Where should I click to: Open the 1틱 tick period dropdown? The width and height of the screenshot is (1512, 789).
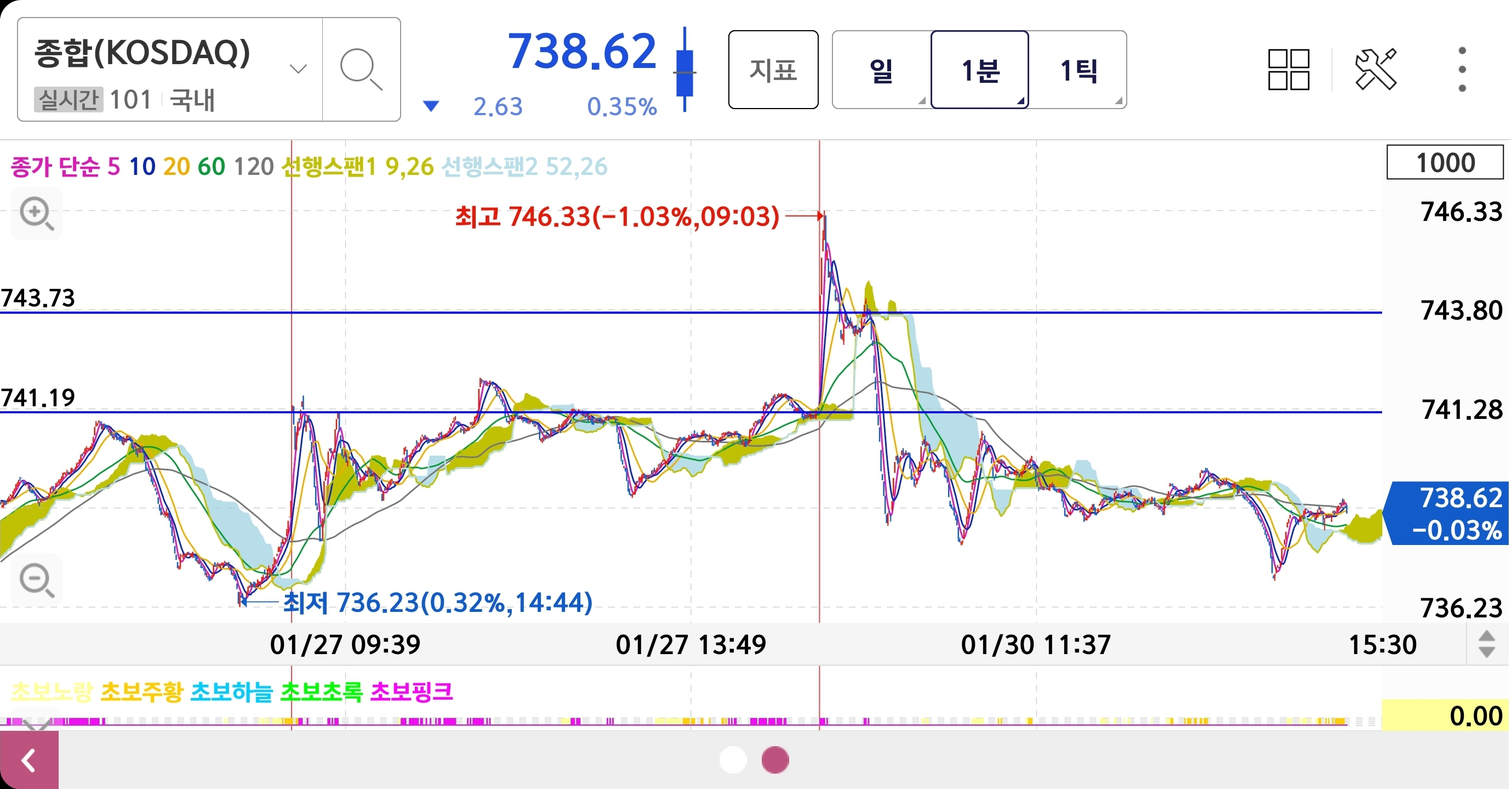coord(1079,70)
